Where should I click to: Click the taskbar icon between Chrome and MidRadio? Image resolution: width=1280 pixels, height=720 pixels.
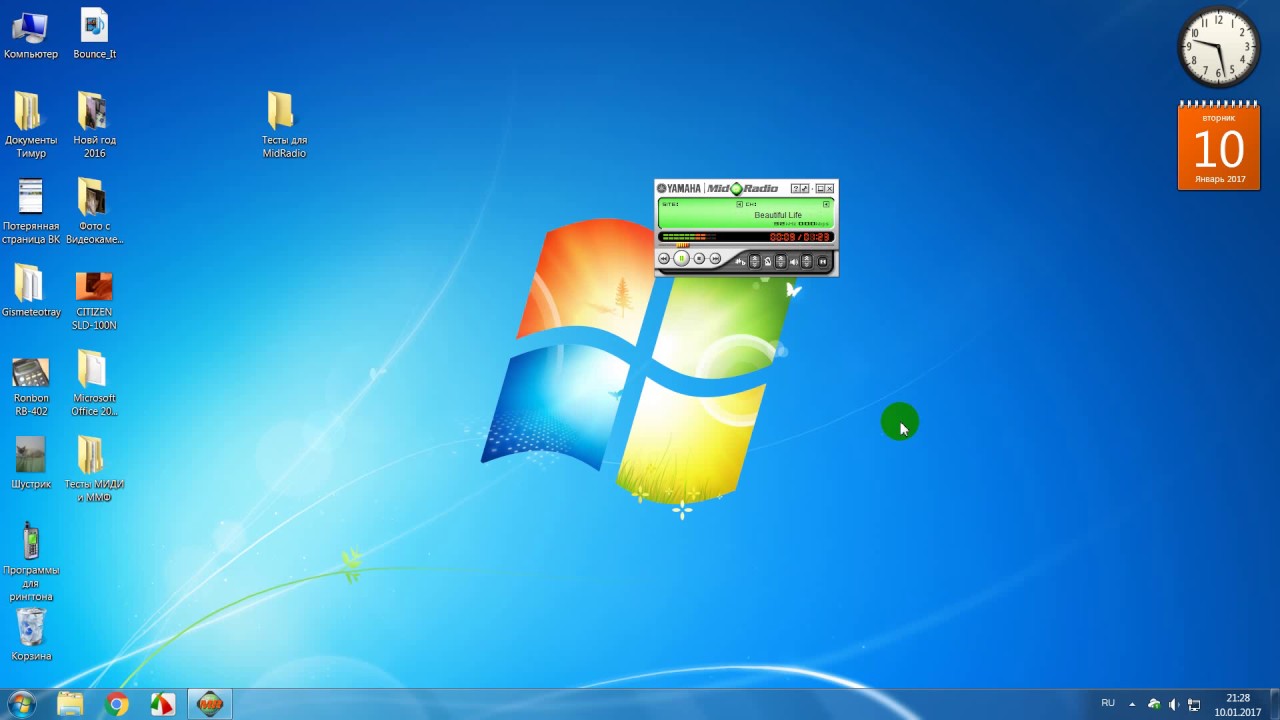[x=163, y=704]
